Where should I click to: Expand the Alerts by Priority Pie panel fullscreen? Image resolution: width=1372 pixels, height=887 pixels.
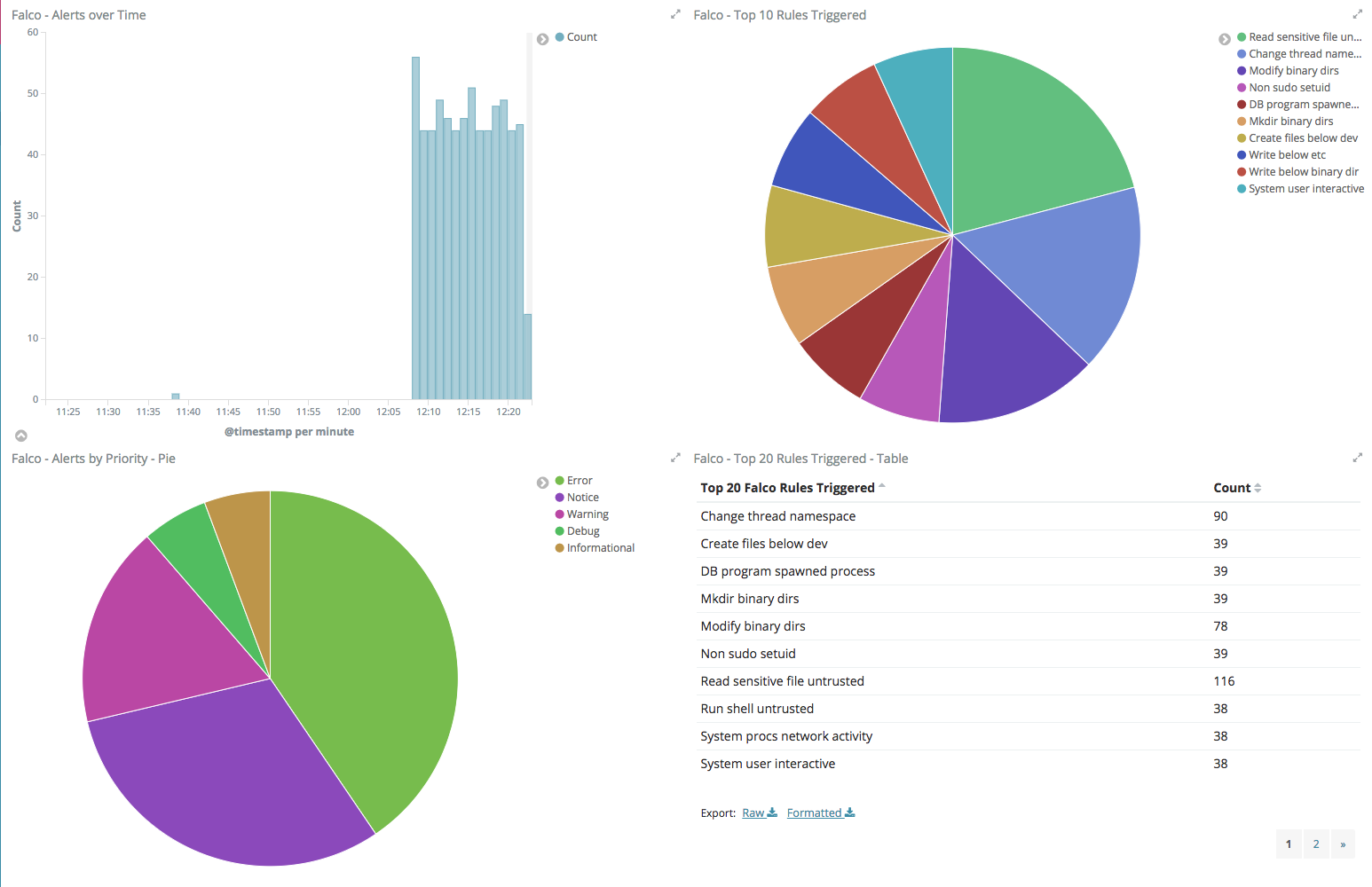point(675,458)
